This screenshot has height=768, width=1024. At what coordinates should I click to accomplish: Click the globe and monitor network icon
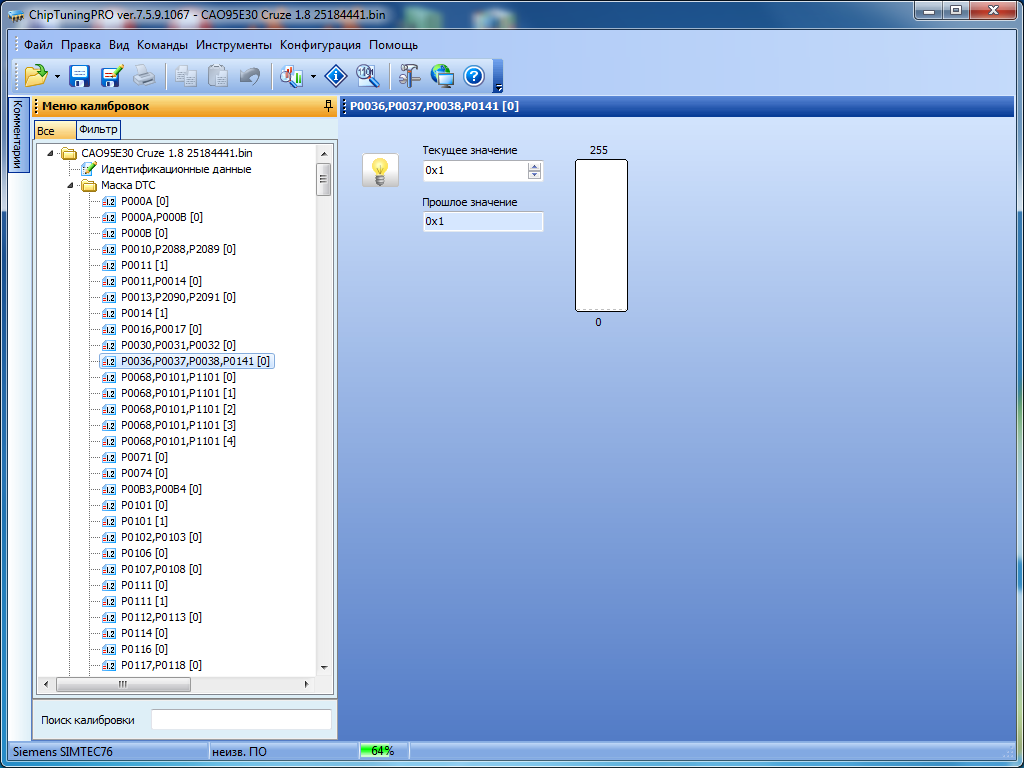(x=442, y=76)
